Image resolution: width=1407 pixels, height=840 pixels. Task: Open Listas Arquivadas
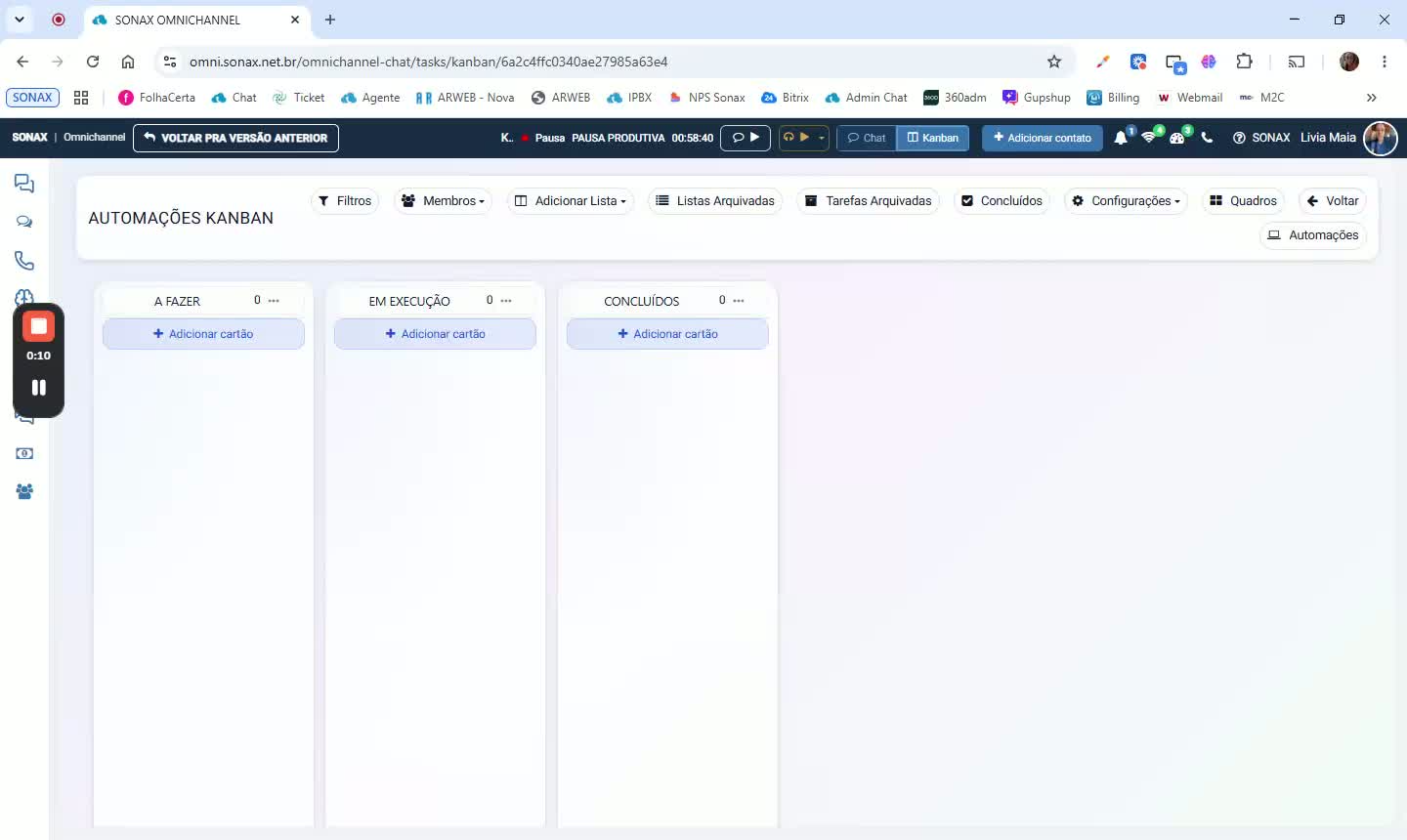[715, 201]
